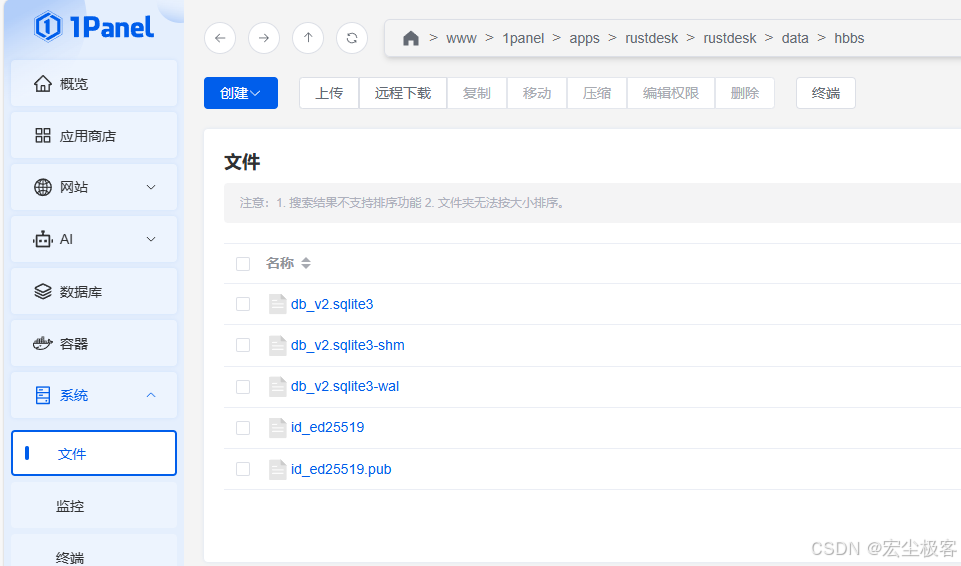Click file icon beside id_ed25519.pub
The image size is (961, 566).
(x=278, y=469)
